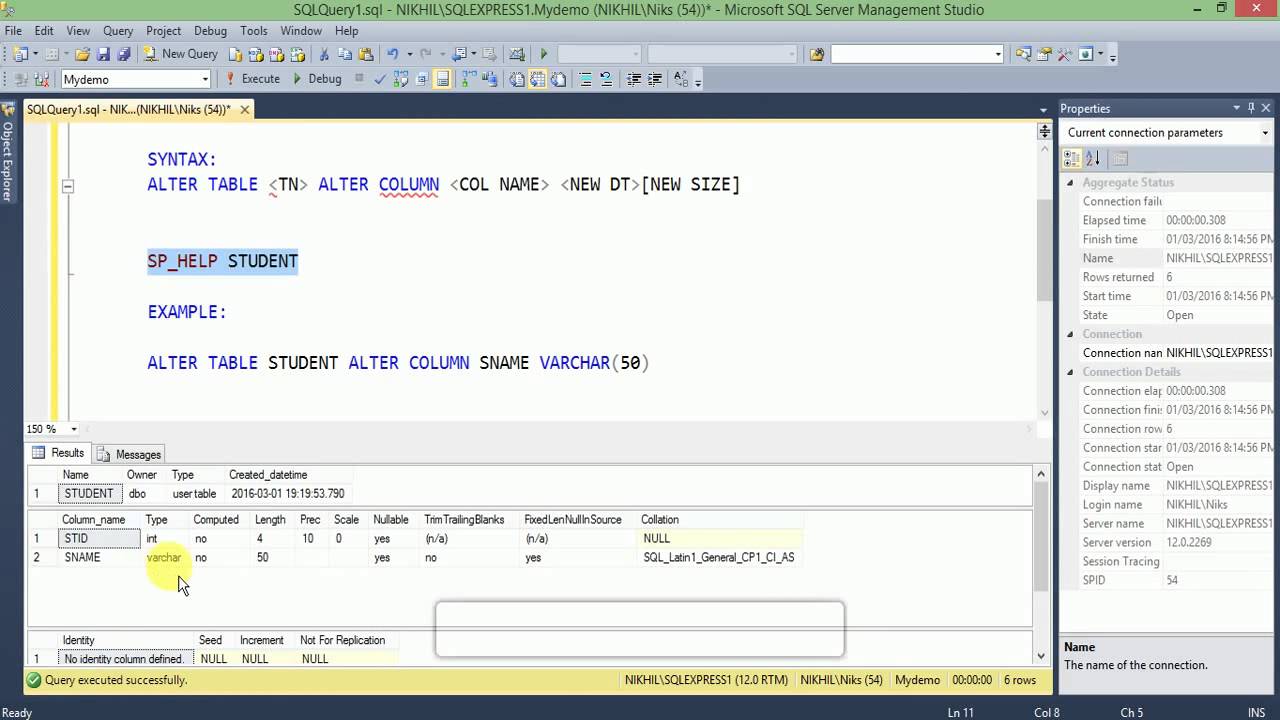
Task: Click the query editor vertical scrollbar thumb
Action: tap(1045, 250)
